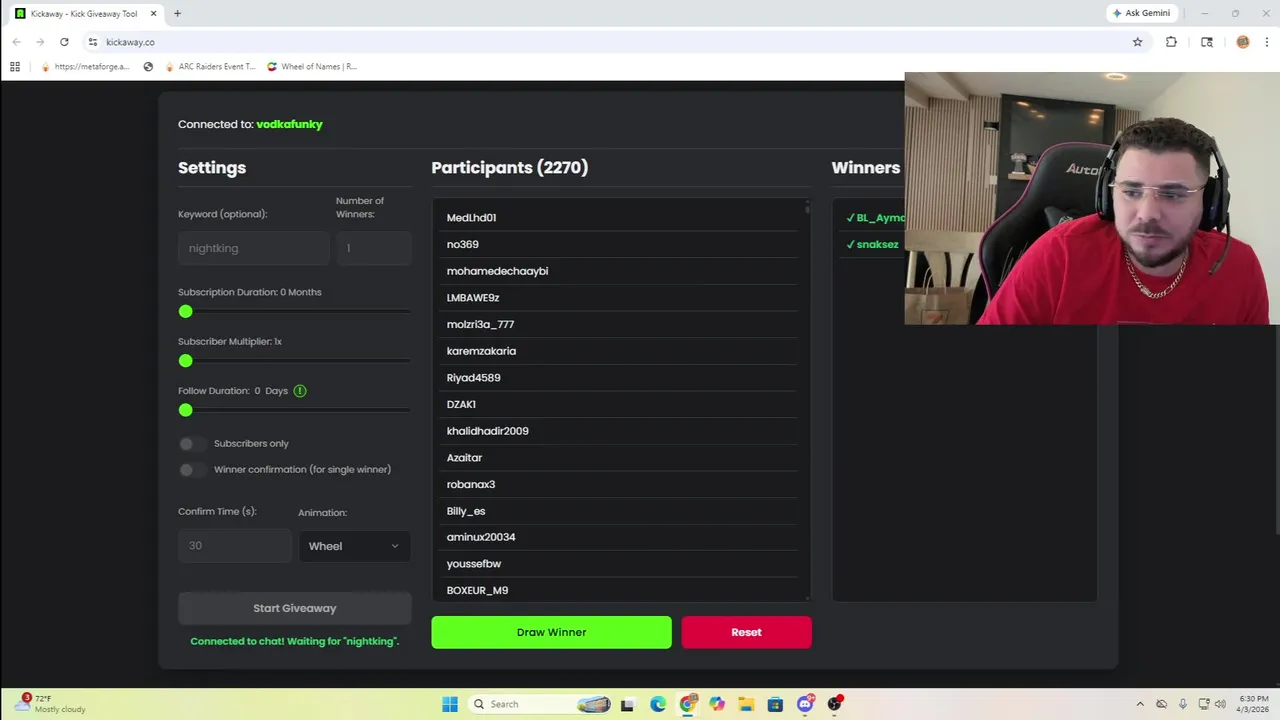This screenshot has height=720, width=1280.
Task: Open metaforge bookmark
Action: pos(86,67)
